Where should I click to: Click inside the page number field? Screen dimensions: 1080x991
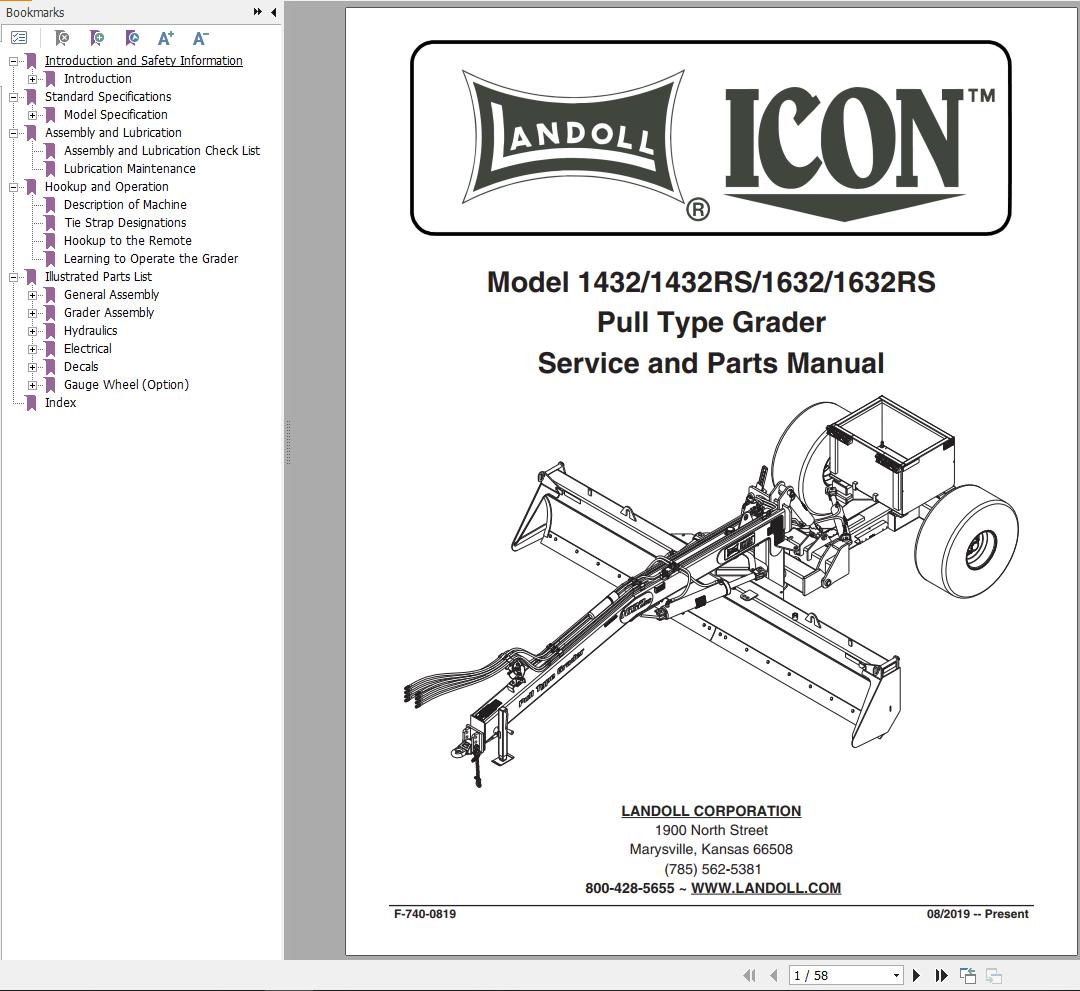[830, 974]
